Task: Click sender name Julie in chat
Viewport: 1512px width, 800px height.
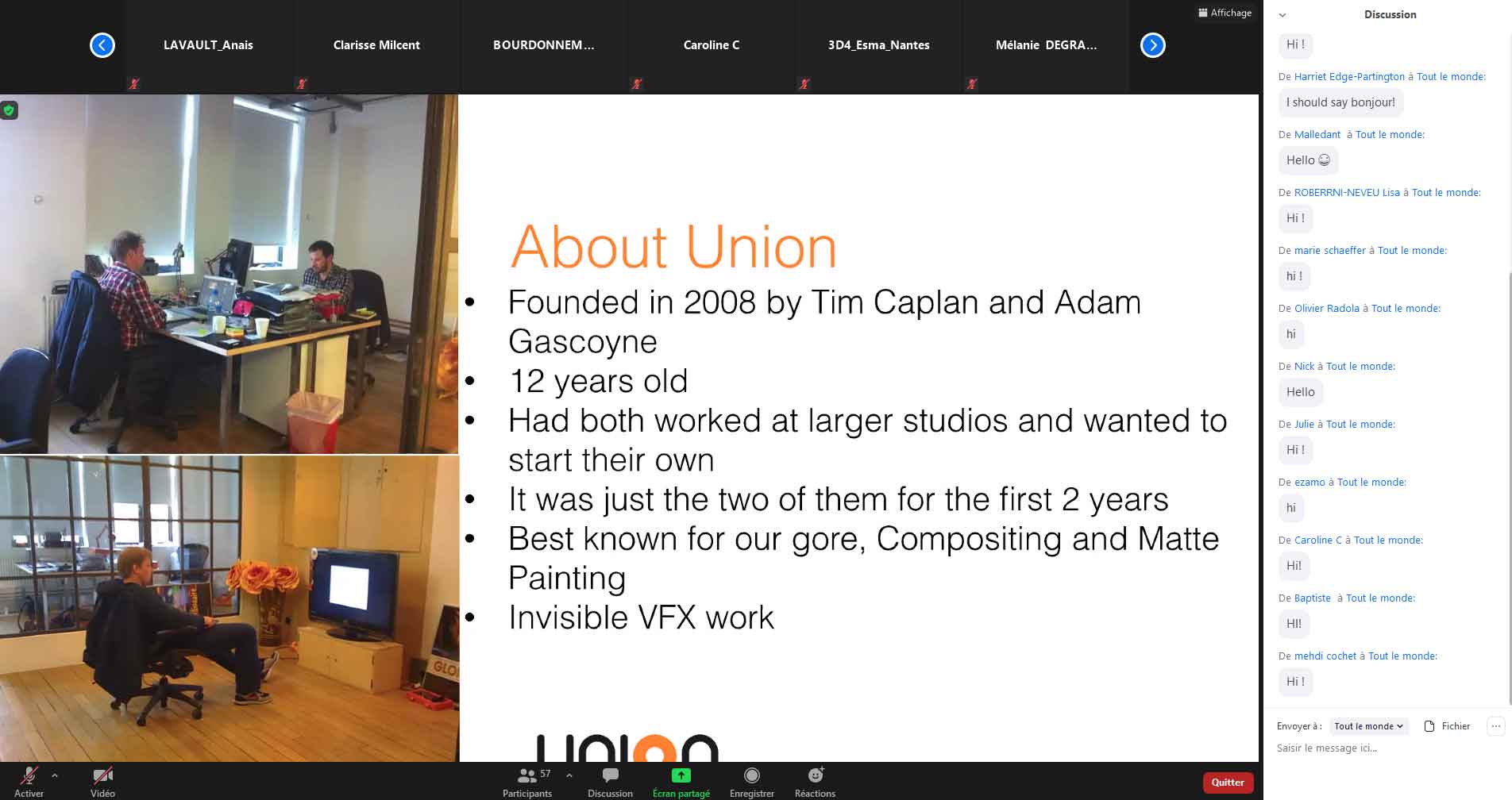Action: tap(1304, 425)
